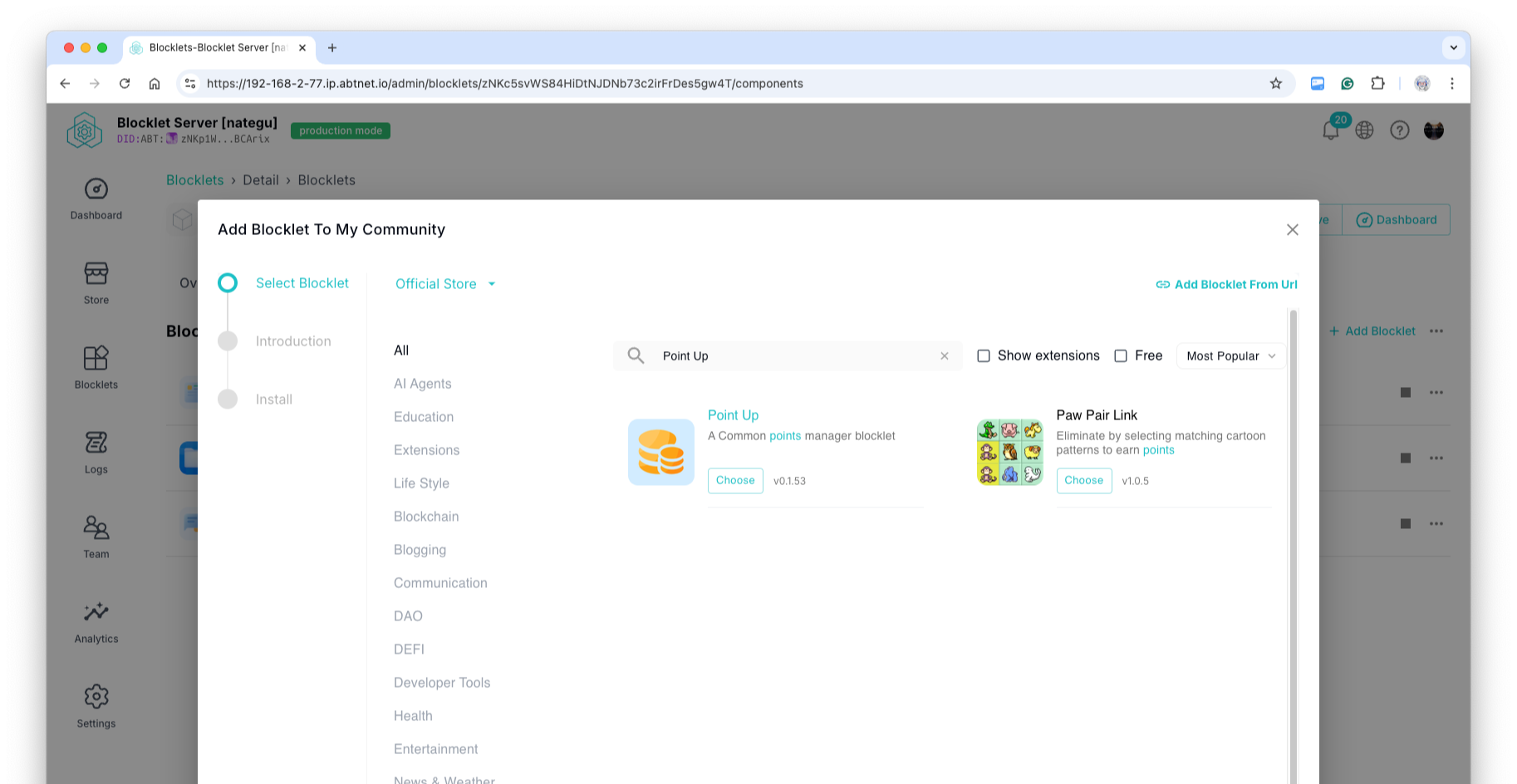1517x784 pixels.
Task: Tick the Free checkbox
Action: point(1121,355)
